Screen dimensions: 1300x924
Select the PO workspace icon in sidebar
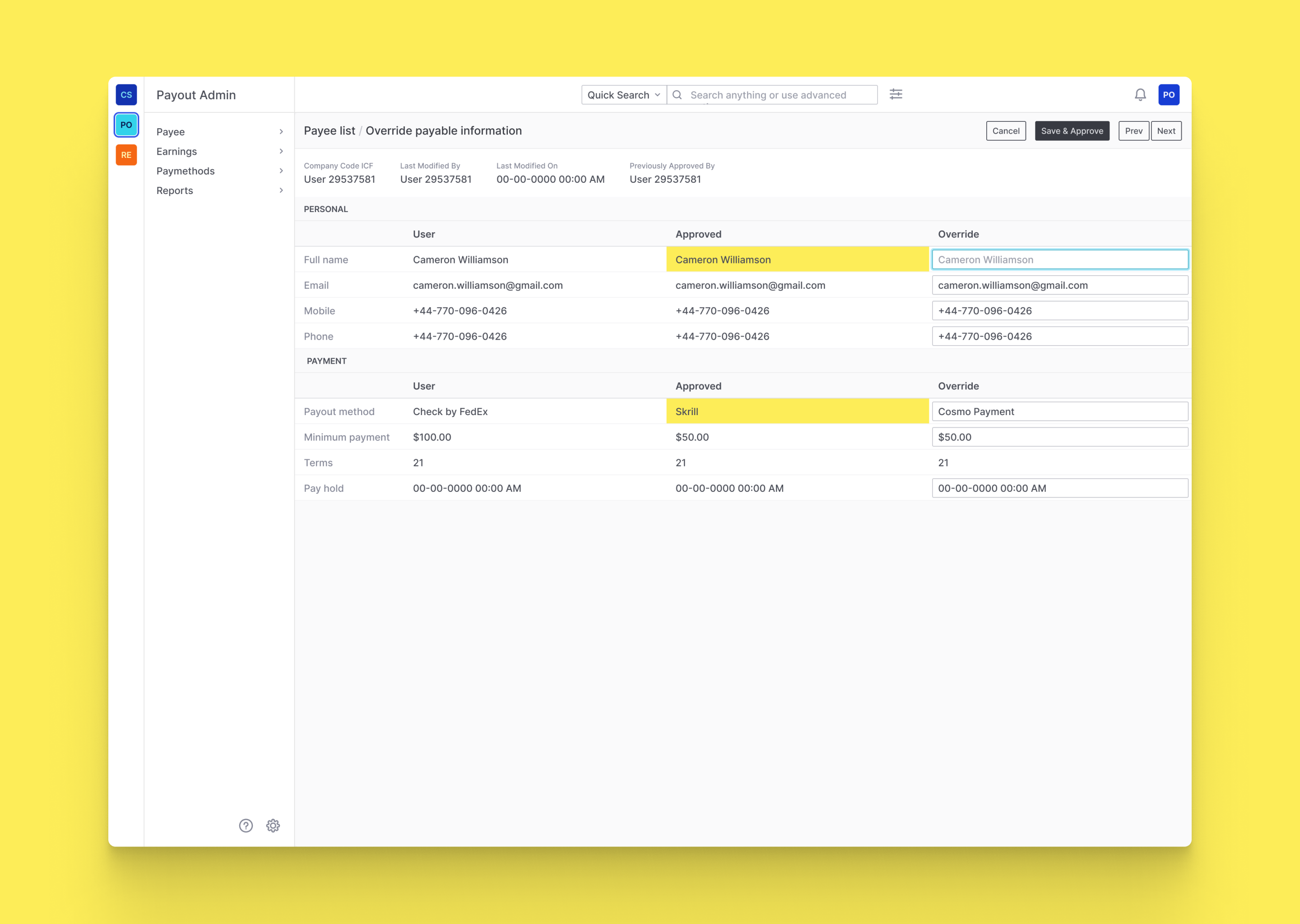pyautogui.click(x=126, y=125)
